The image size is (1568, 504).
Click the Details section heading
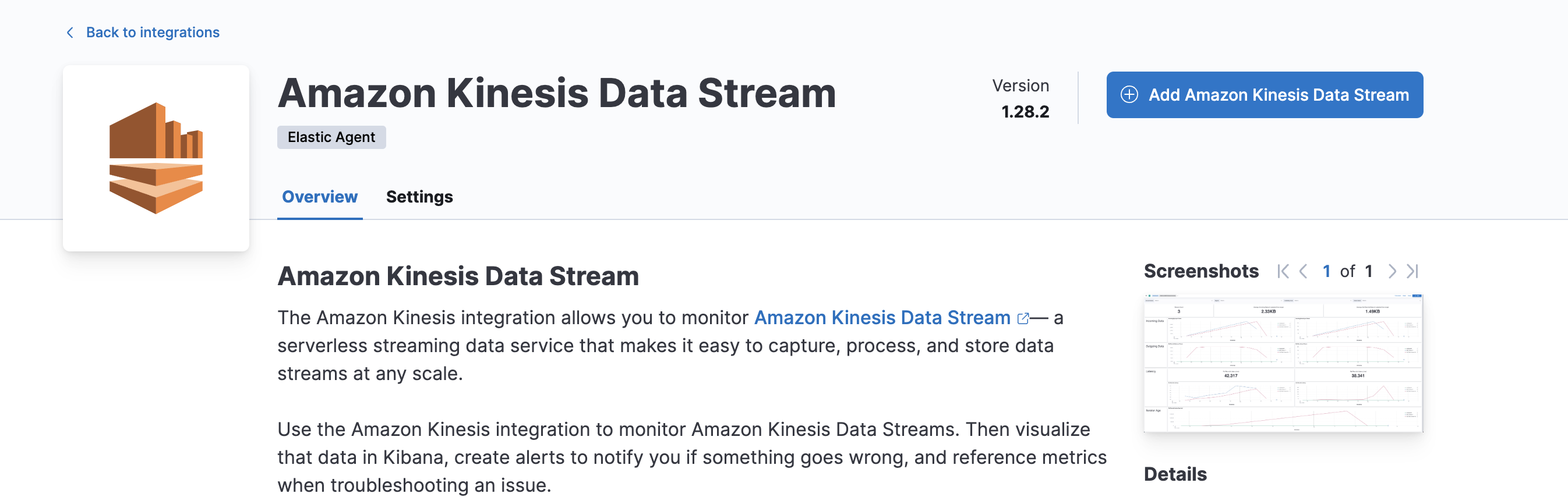point(1175,474)
